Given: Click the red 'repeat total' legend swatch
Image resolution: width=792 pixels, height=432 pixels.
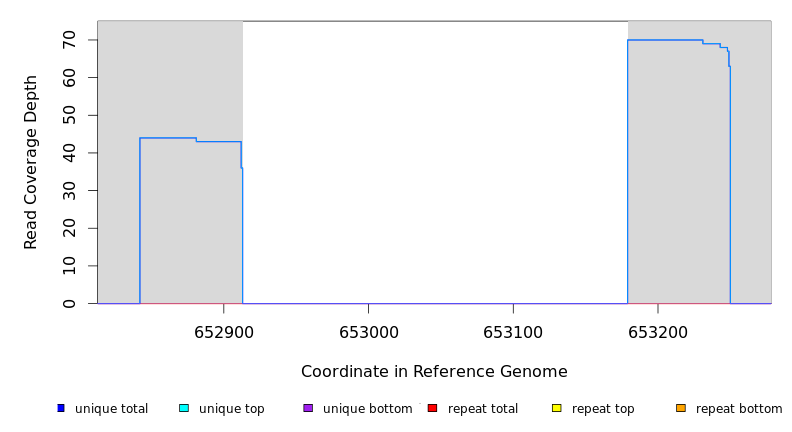Looking at the screenshot, I should pyautogui.click(x=432, y=408).
